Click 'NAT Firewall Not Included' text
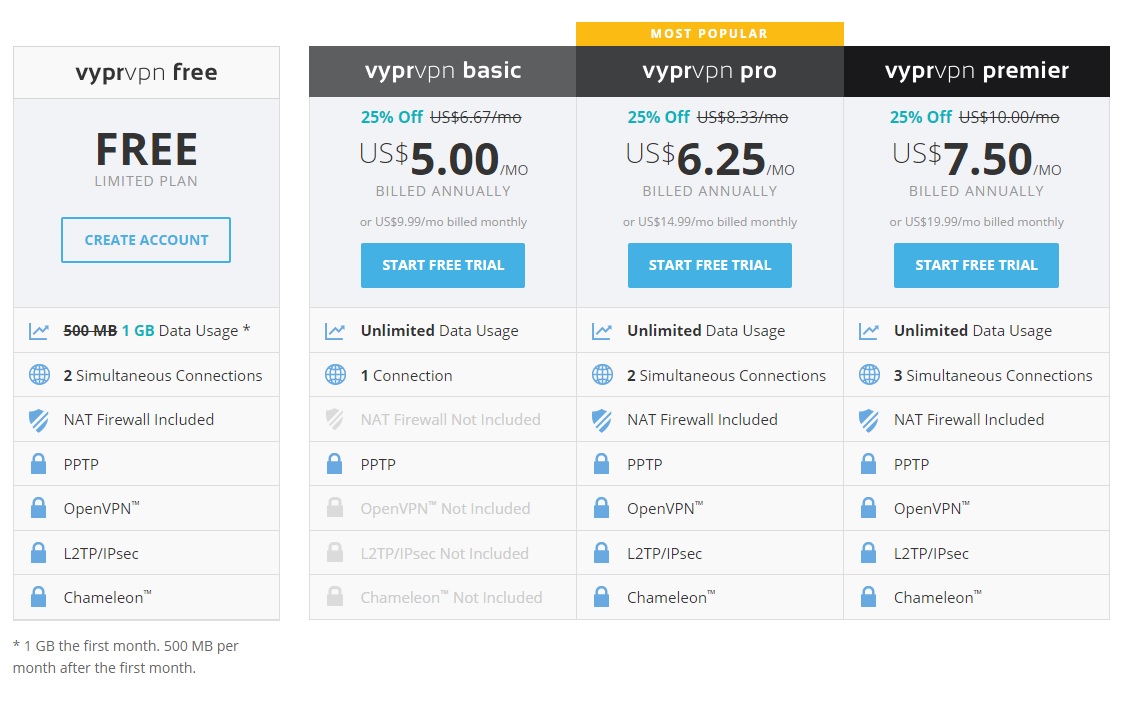Screen dimensions: 1122x707 click(x=451, y=420)
